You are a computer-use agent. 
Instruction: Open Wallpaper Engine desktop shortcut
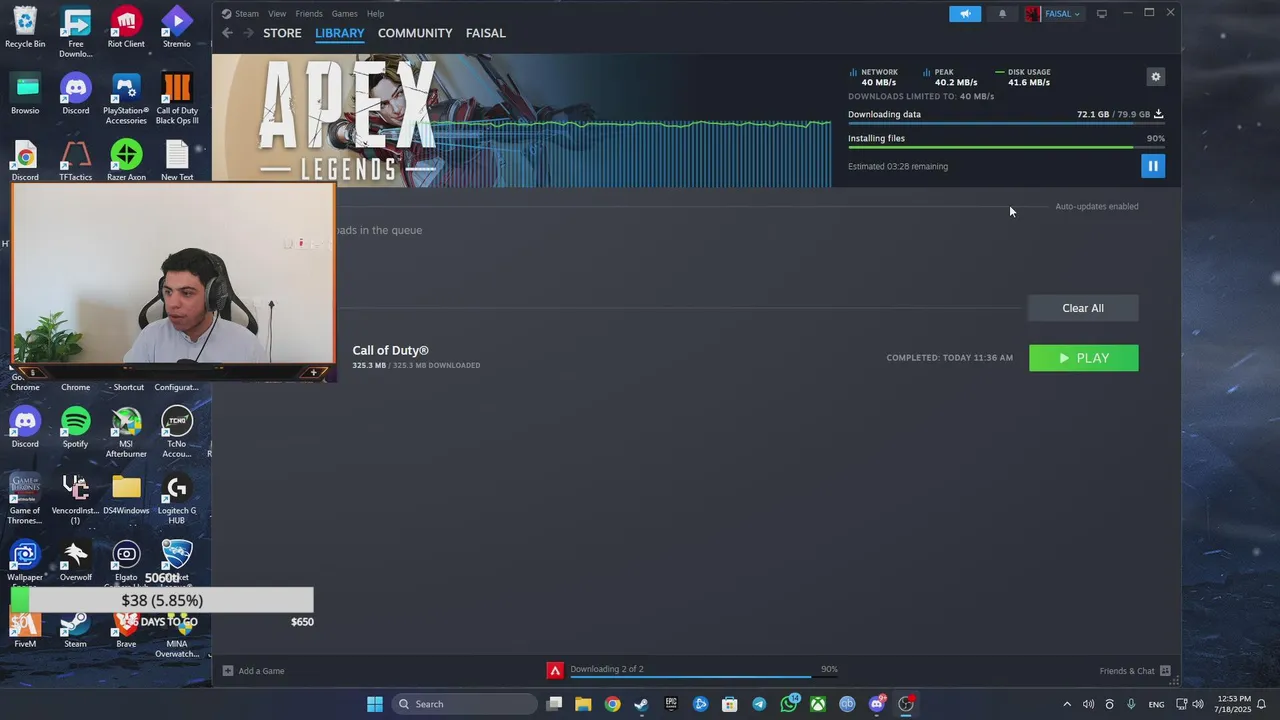(x=25, y=560)
